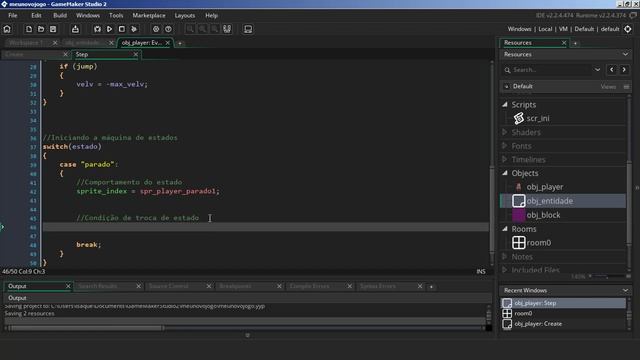
Task: Expand the Included Files folder
Action: tap(505, 270)
